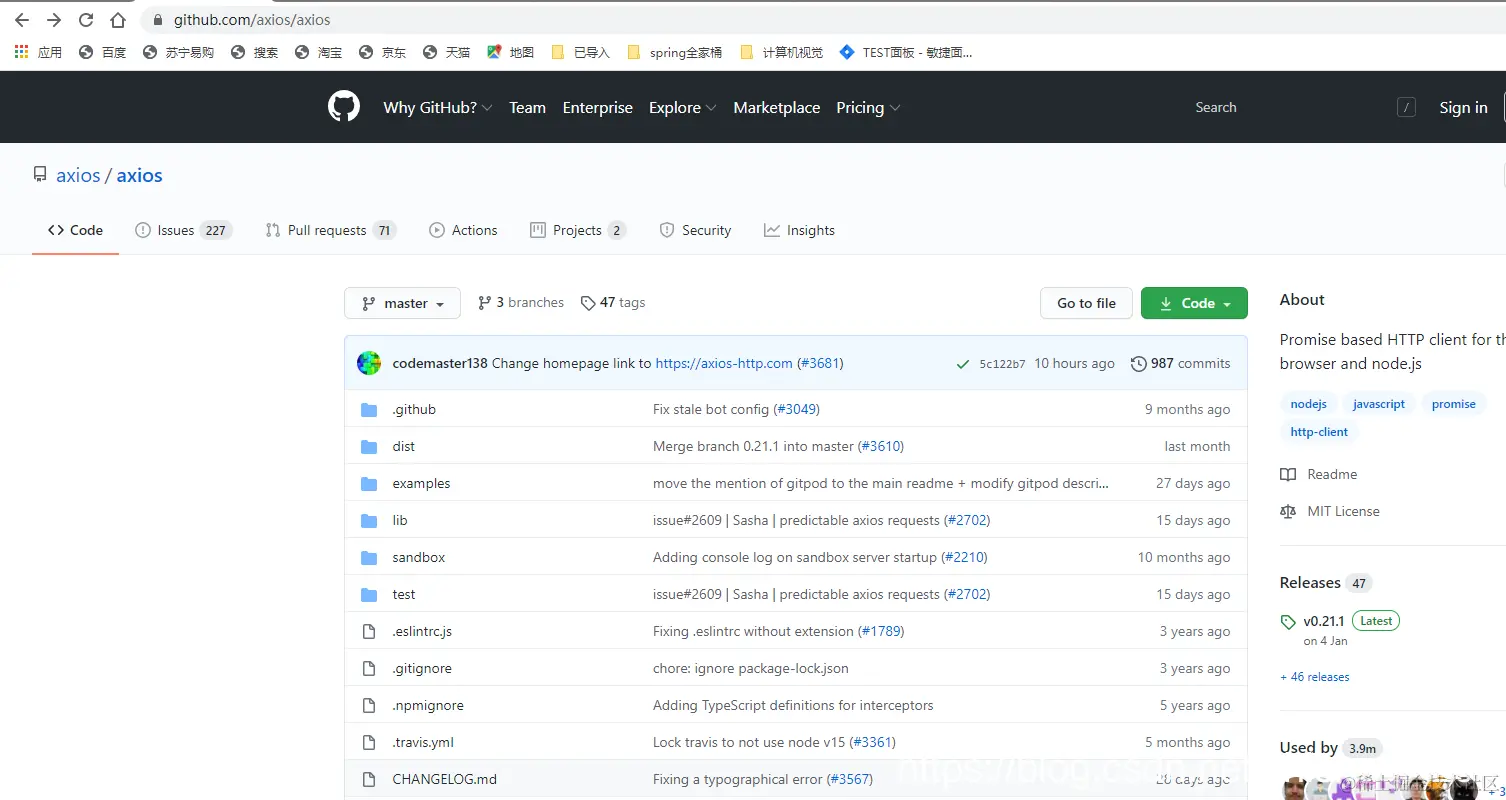1506x800 pixels.
Task: Reload the page with refresh icon
Action: (x=86, y=20)
